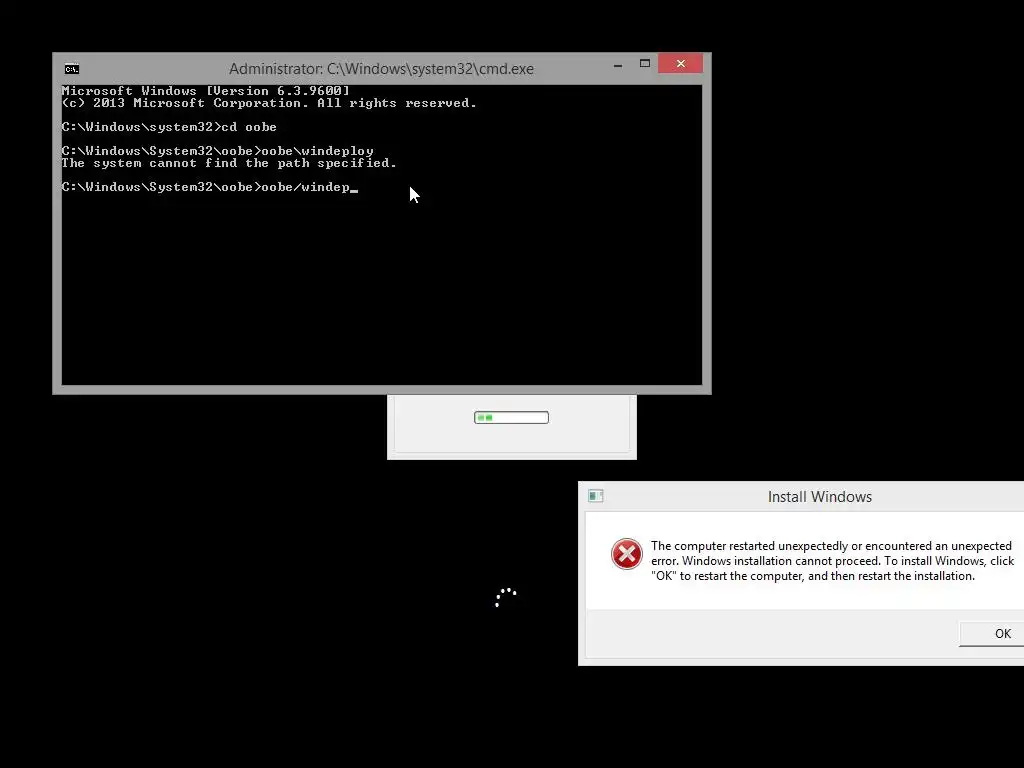Click 'The system cannot find the path specified.'
The width and height of the screenshot is (1024, 768).
pos(229,163)
